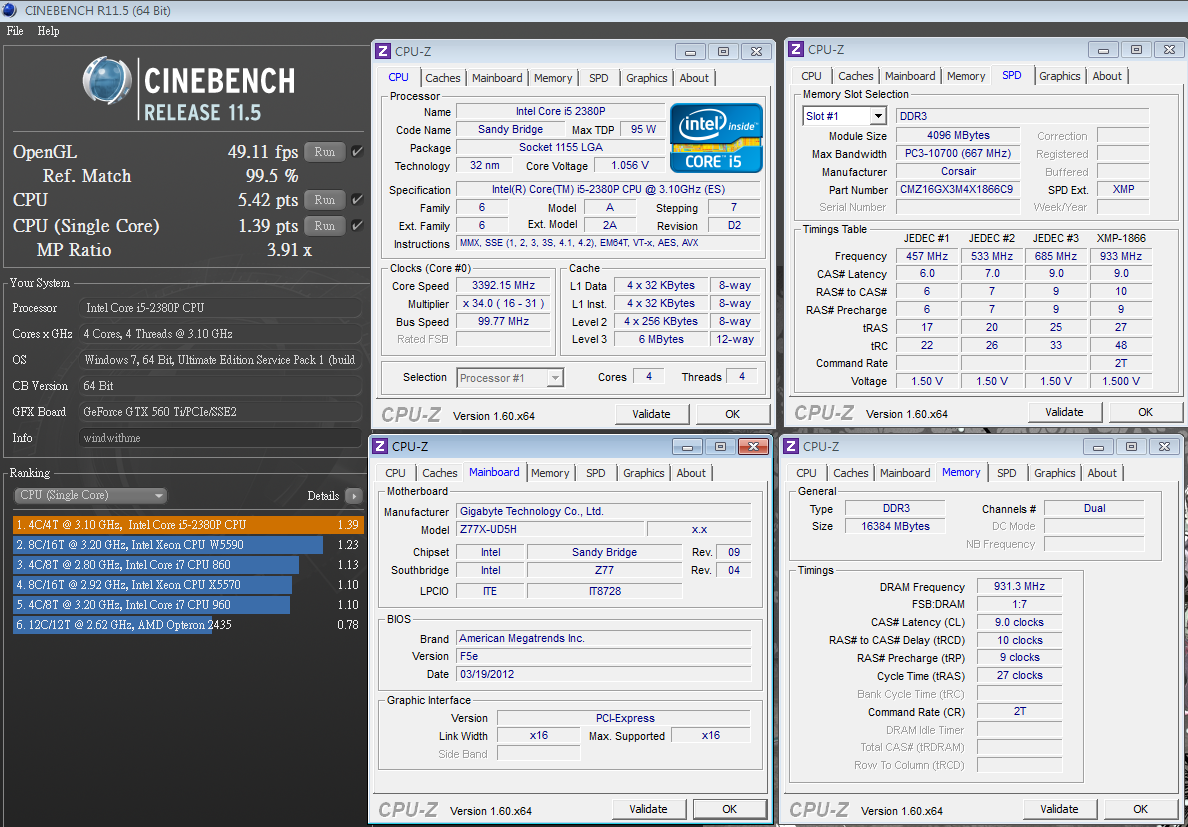
Task: Click the Info field containing windwithme
Action: coord(220,438)
